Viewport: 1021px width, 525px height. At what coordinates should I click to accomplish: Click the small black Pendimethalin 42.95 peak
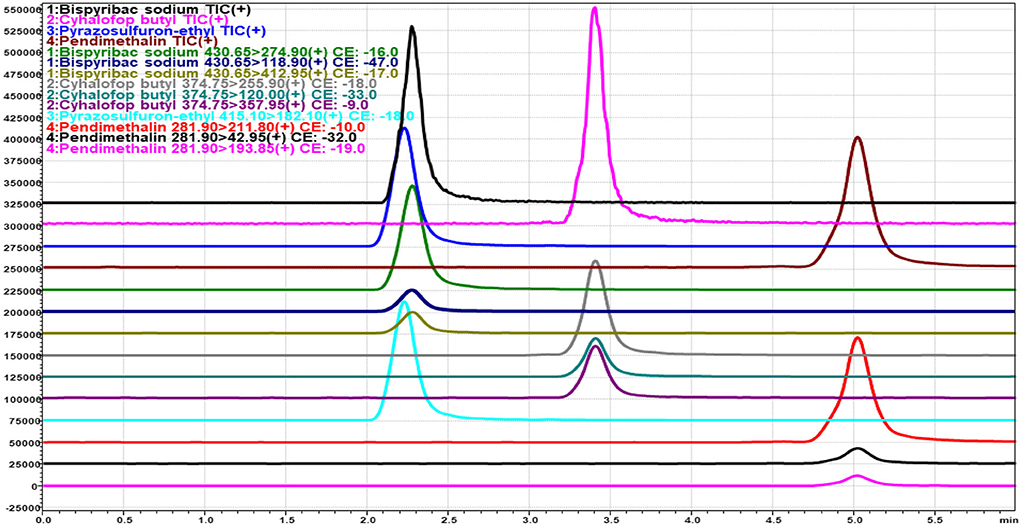858,449
